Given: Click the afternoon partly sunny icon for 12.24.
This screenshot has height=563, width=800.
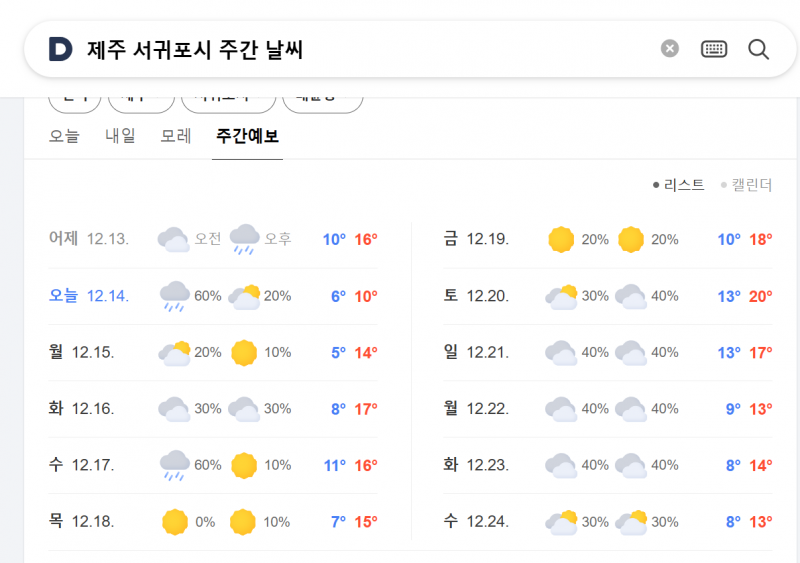Looking at the screenshot, I should tap(631, 523).
